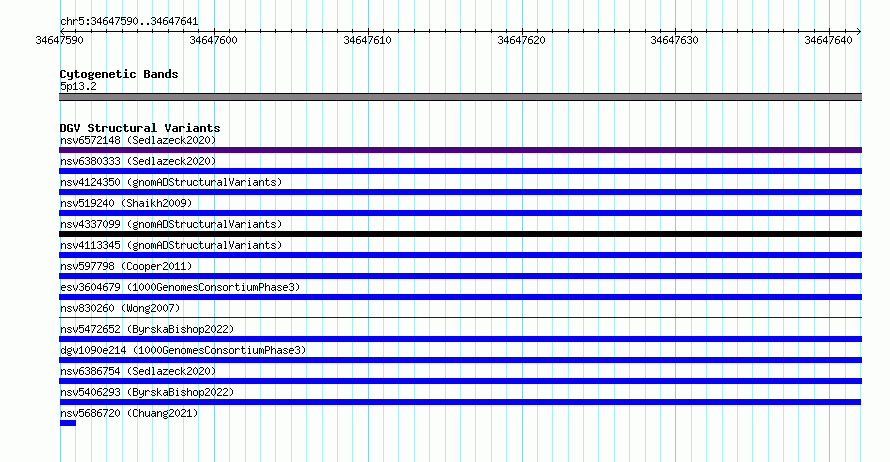
Task: Click the 34647610 ruler position
Action: click(x=367, y=40)
